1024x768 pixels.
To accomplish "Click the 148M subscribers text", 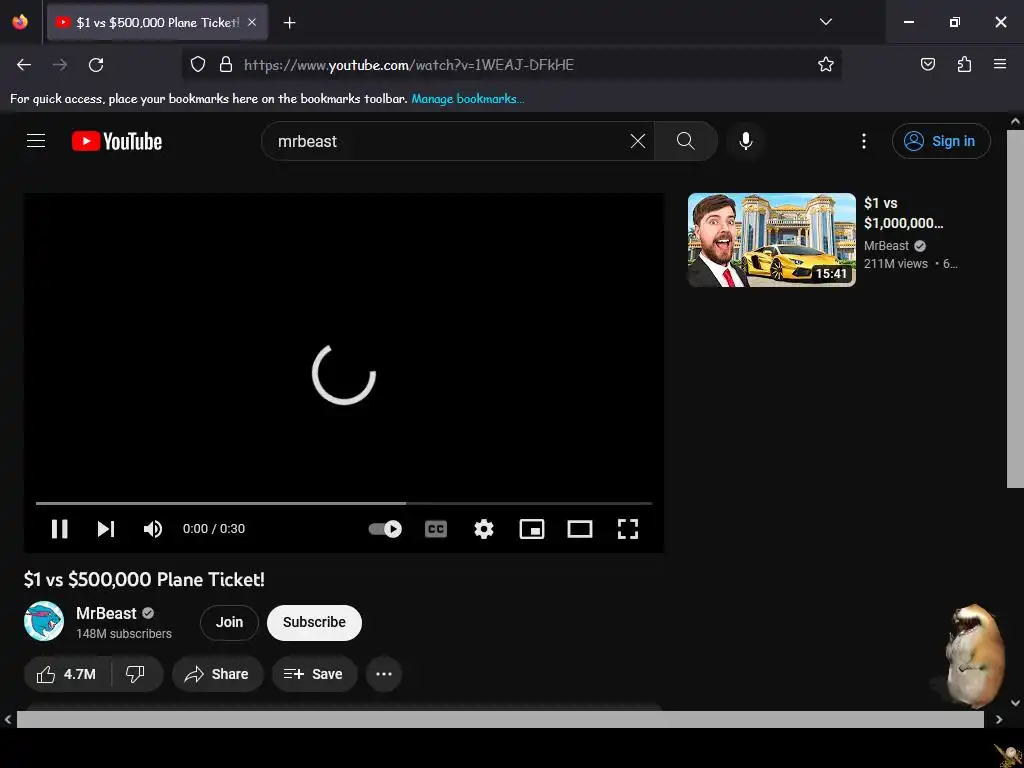I will (x=124, y=633).
